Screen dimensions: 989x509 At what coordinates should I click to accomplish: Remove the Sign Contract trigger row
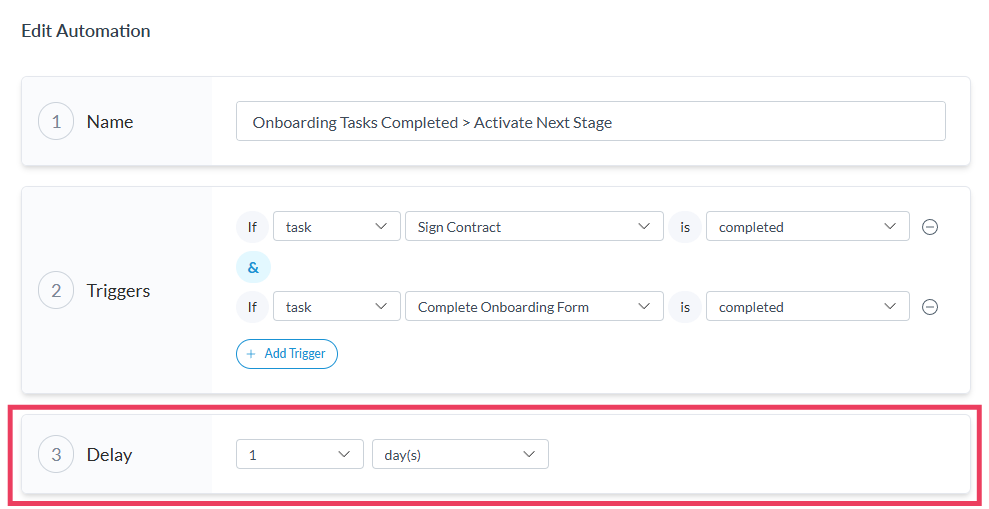coord(929,227)
